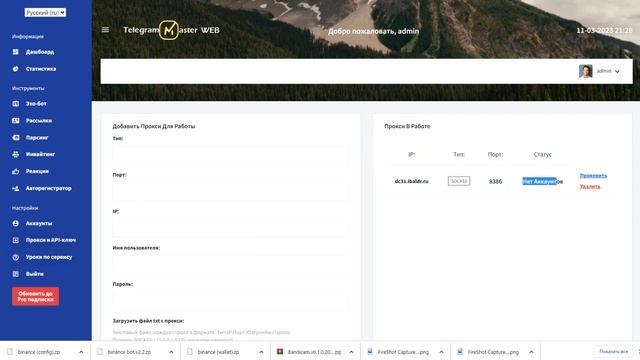The width and height of the screenshot is (640, 360).
Task: Click the Дашбоард sidebar icon
Action: 16,52
